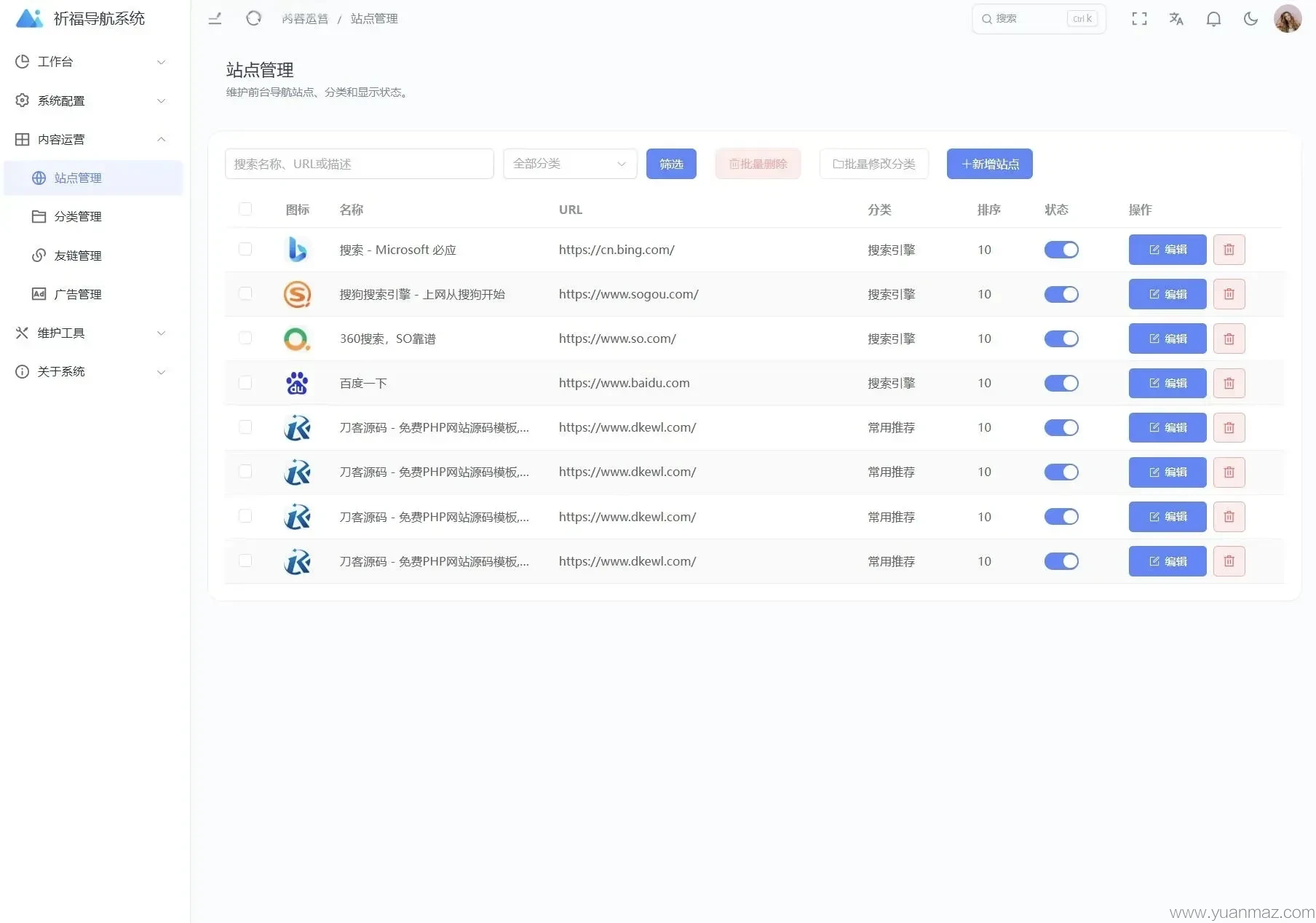
Task: Collapse the 内容运营 menu section
Action: [x=91, y=139]
